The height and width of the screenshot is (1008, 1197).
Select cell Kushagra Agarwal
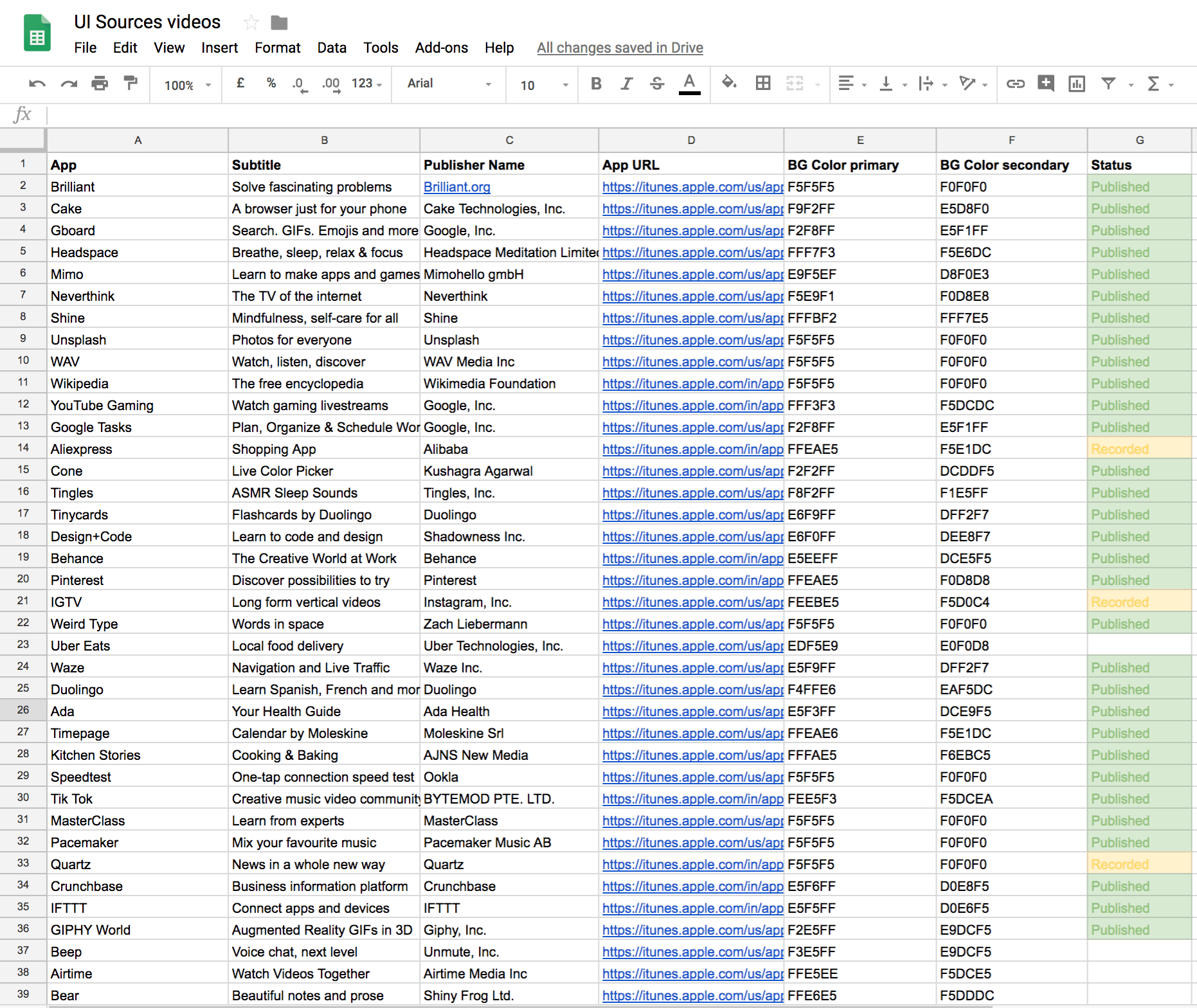tap(509, 471)
